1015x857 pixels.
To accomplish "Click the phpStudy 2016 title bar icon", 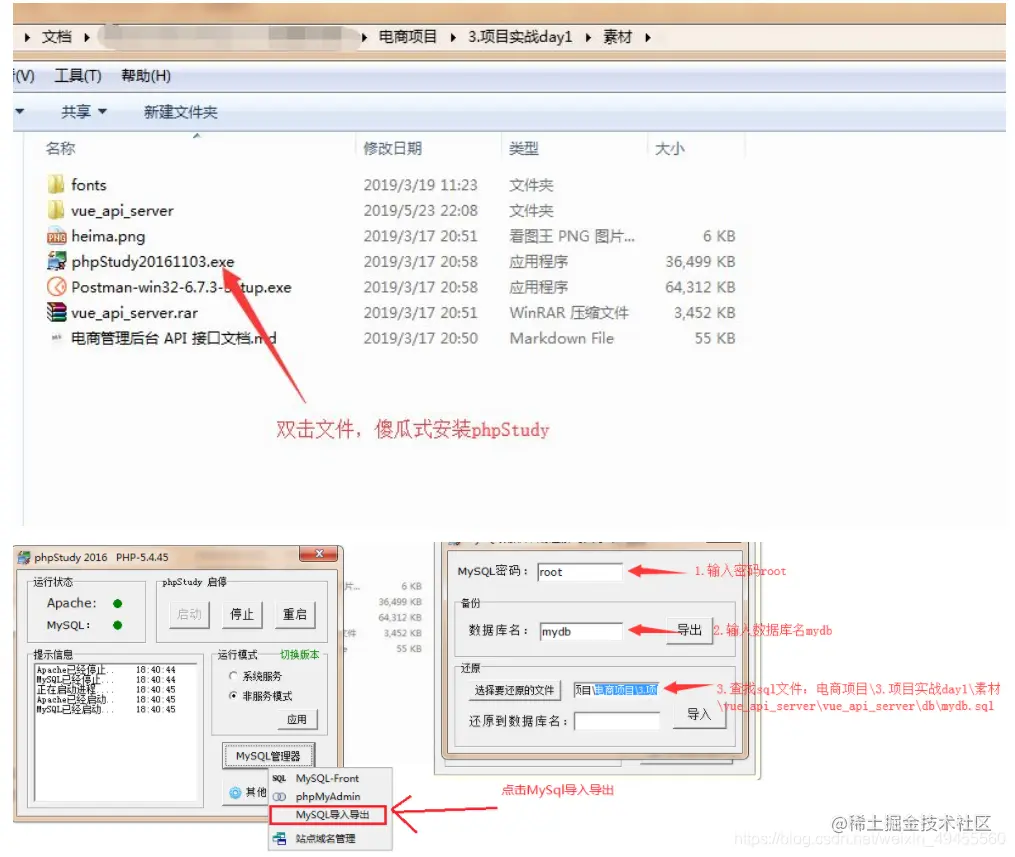I will point(24,557).
